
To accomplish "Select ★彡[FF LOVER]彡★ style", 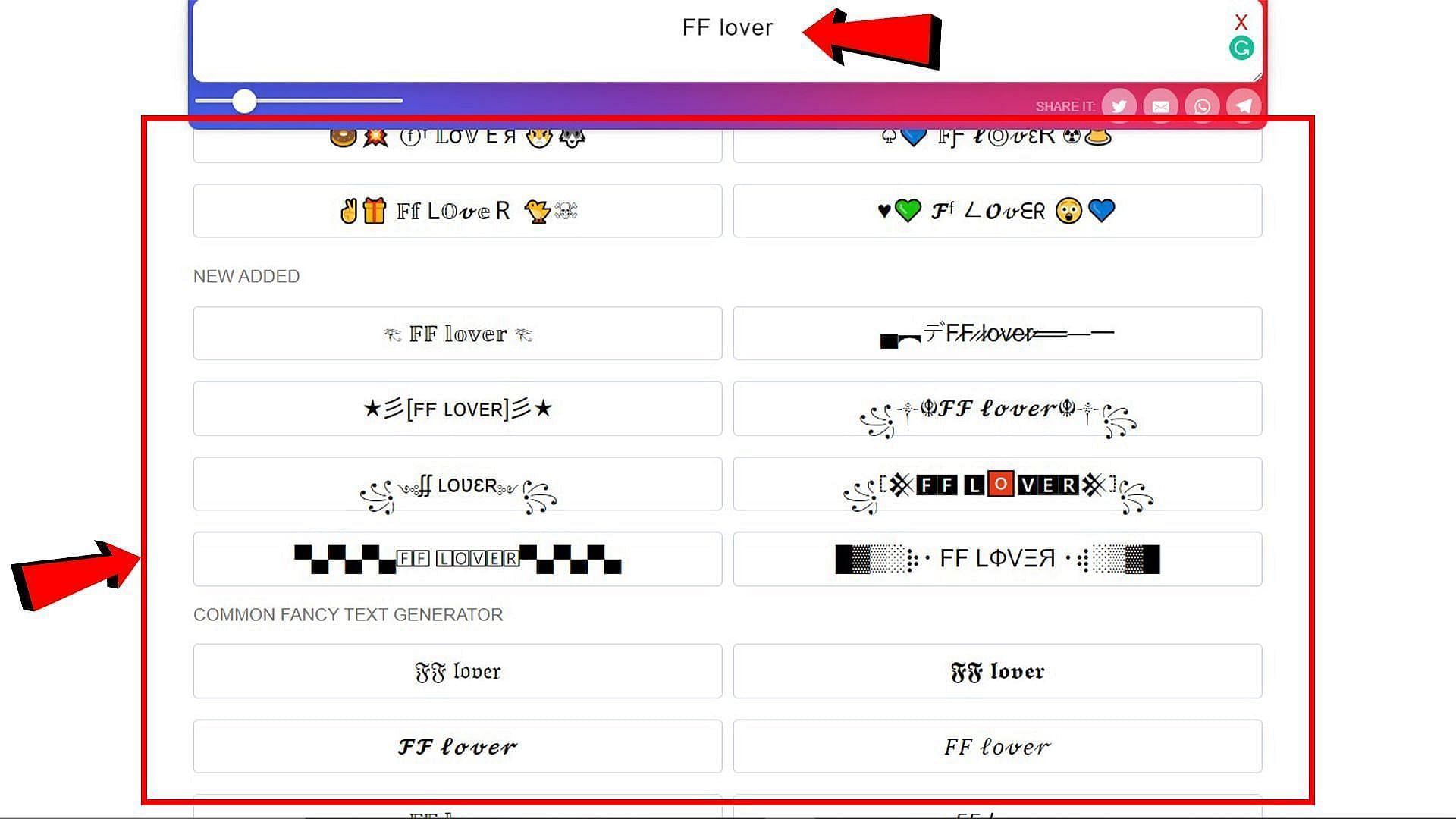I will click(x=456, y=408).
